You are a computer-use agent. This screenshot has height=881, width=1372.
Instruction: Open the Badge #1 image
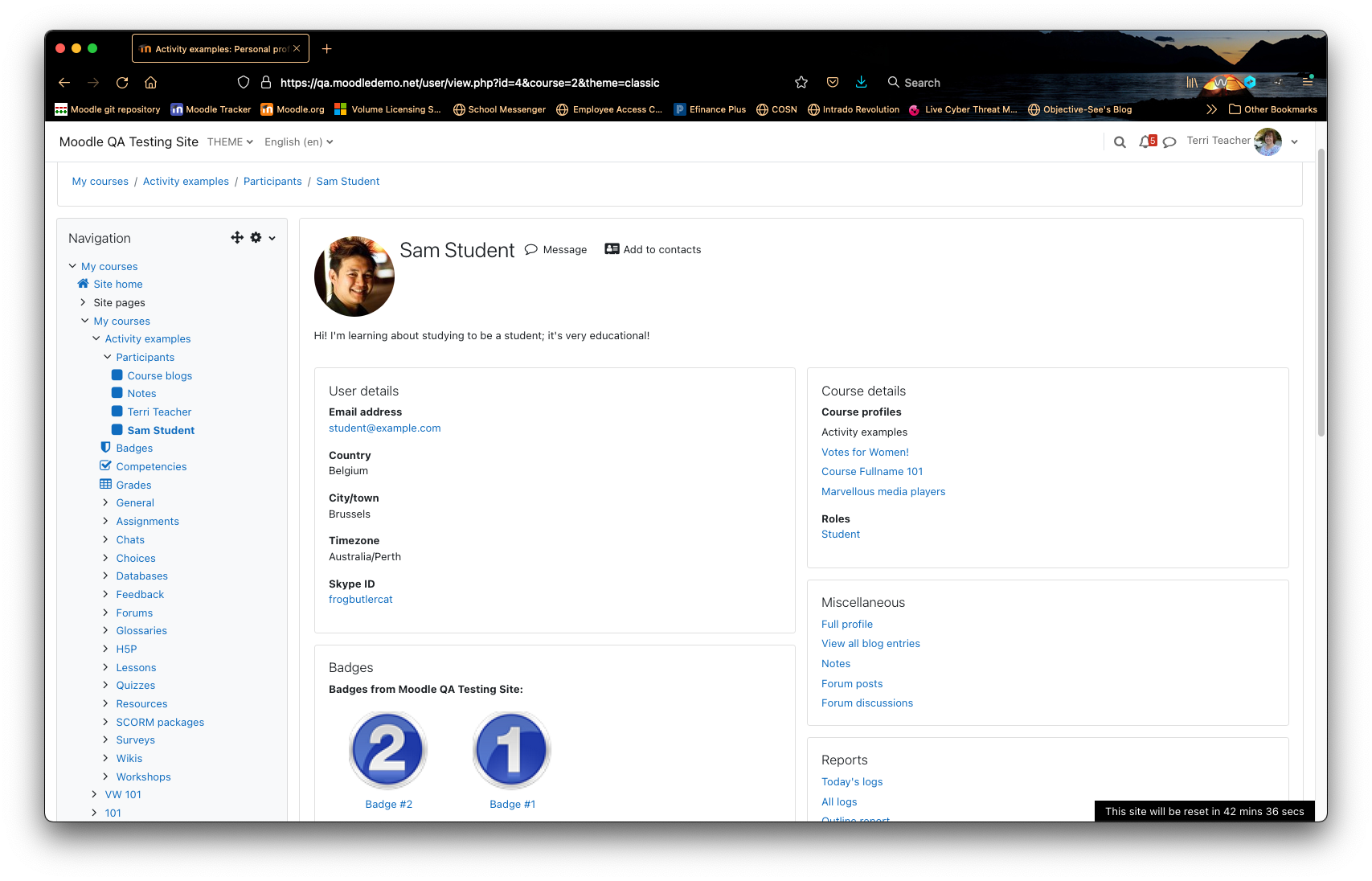click(512, 750)
